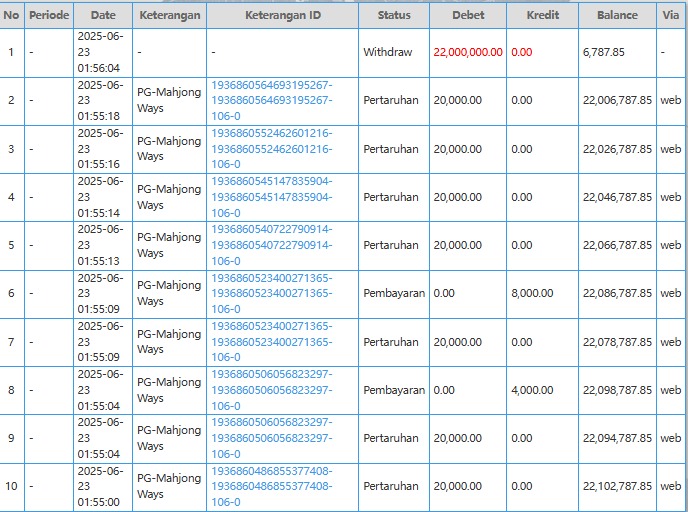Open Keterangan ID link in row 6
Screen dimensions: 688x512
click(272, 294)
